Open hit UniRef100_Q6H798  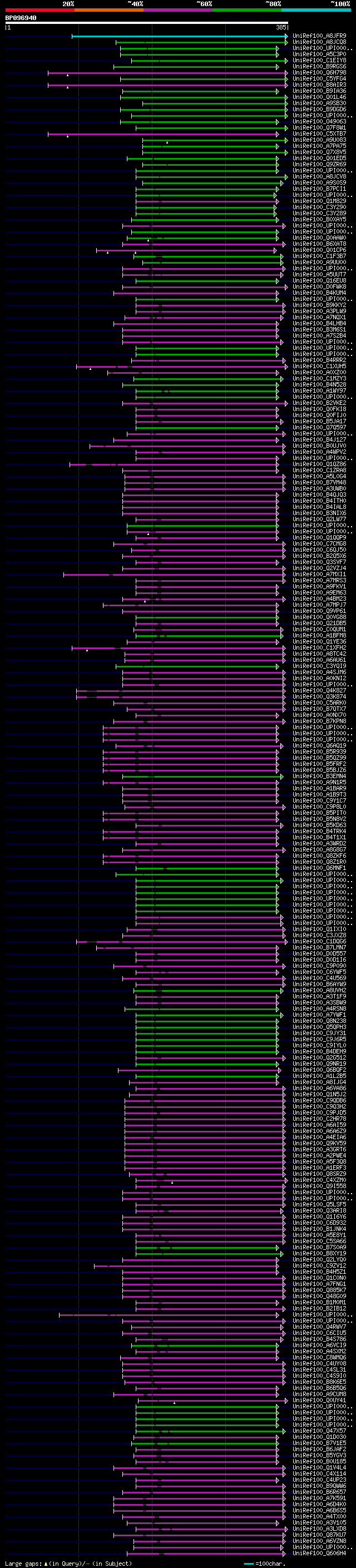coord(319,72)
